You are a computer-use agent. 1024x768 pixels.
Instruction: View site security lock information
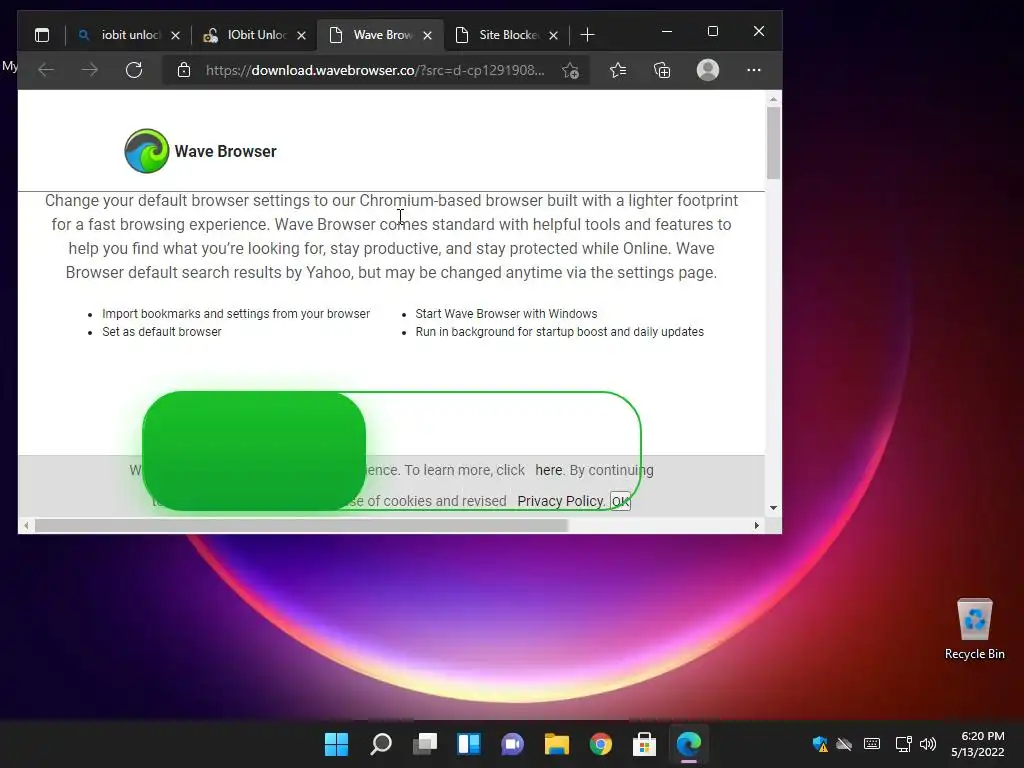184,70
